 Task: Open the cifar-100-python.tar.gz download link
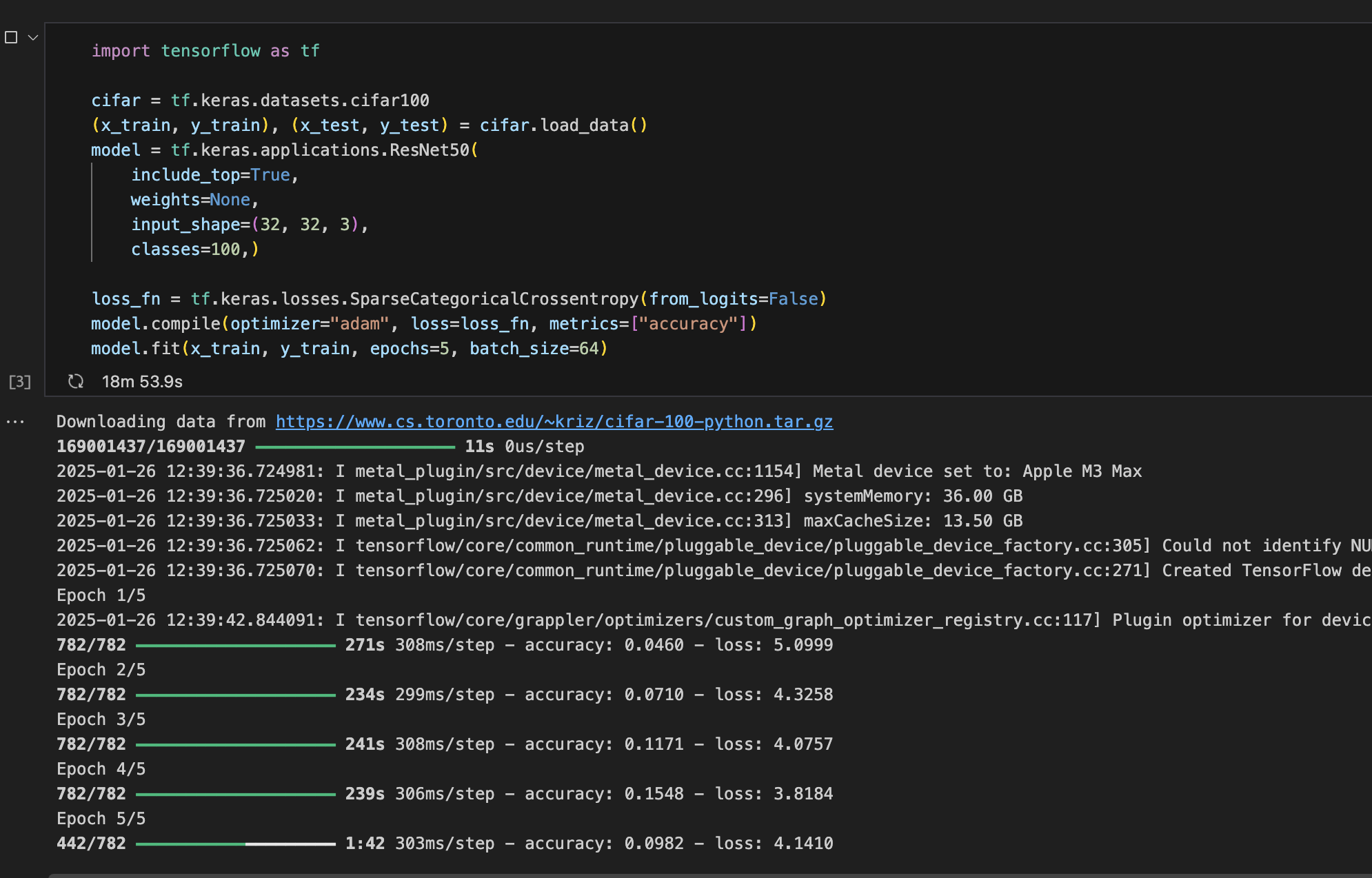click(x=554, y=422)
